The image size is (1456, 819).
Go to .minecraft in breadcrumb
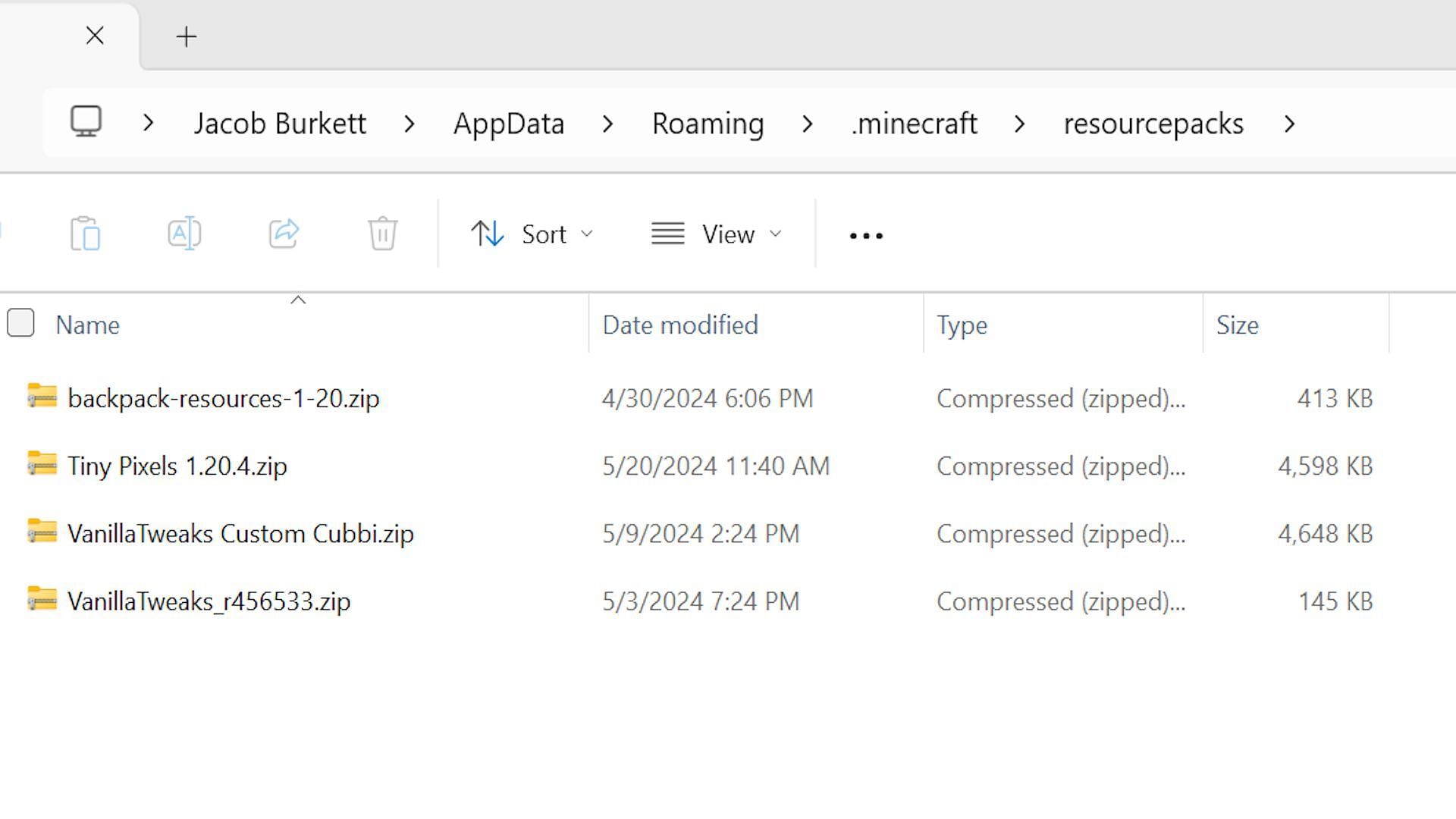point(914,123)
